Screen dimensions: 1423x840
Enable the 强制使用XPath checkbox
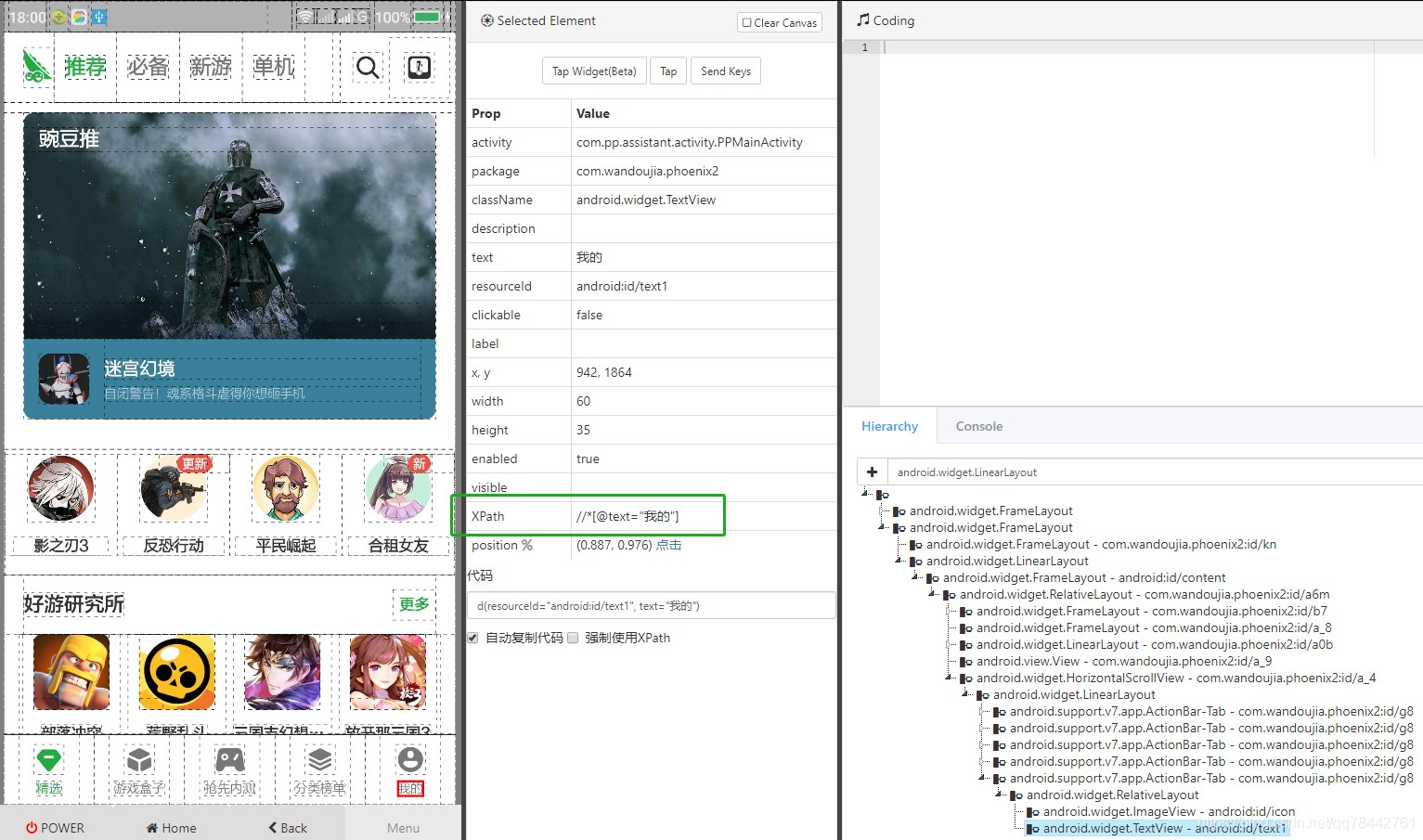[573, 638]
